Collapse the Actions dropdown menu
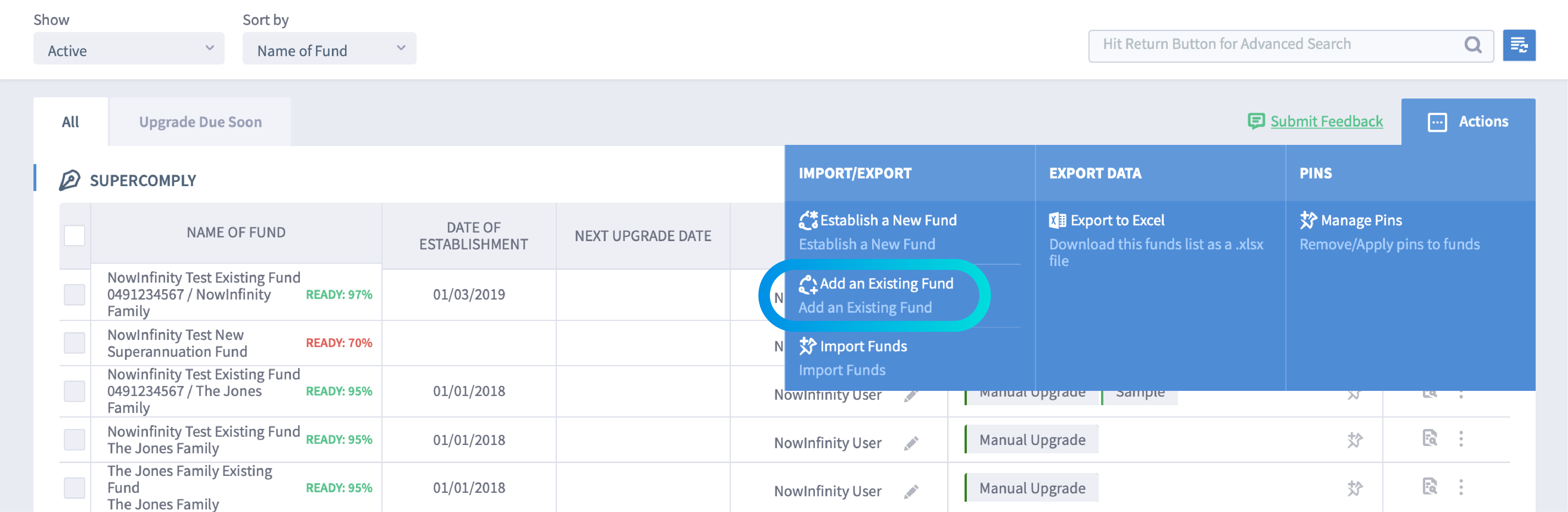Viewport: 1568px width, 512px height. coord(1468,122)
